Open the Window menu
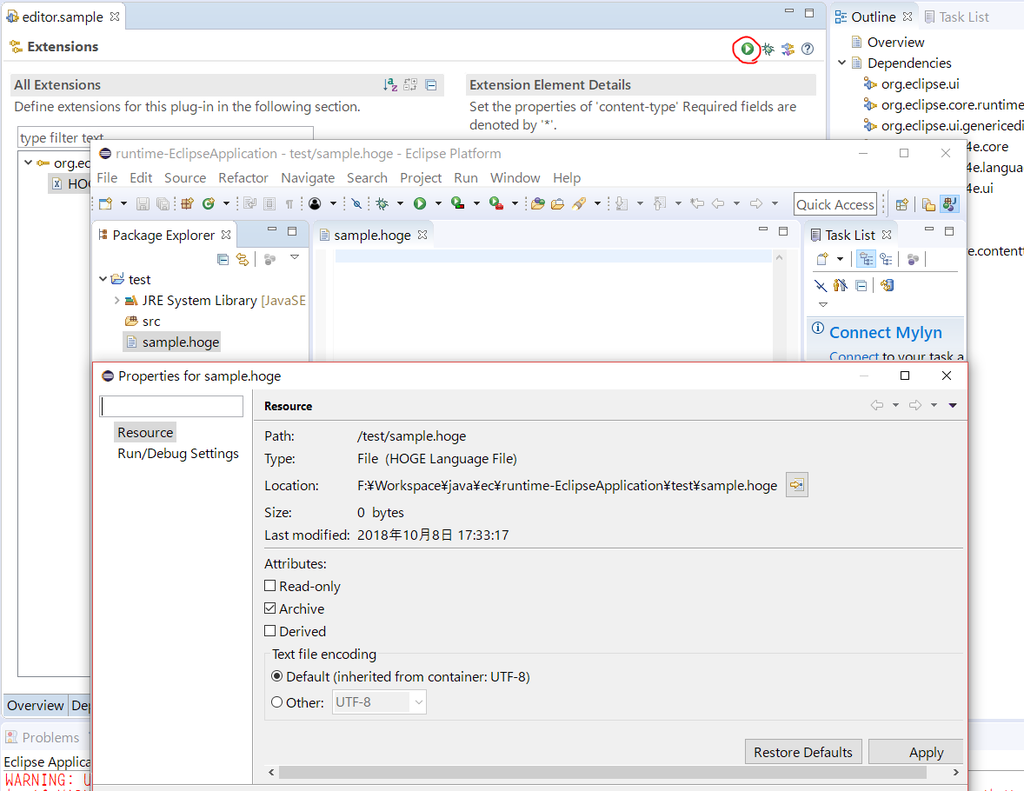The width and height of the screenshot is (1024, 791). [x=515, y=178]
